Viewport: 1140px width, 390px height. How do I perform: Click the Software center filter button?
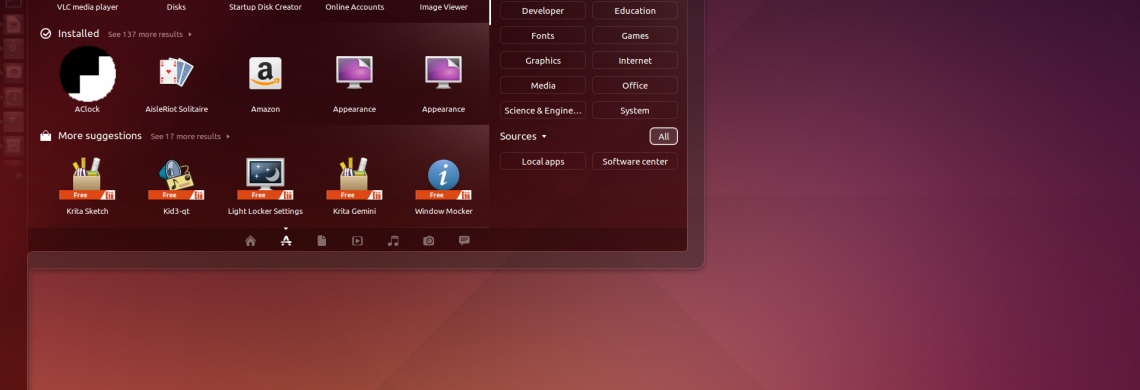click(x=635, y=162)
